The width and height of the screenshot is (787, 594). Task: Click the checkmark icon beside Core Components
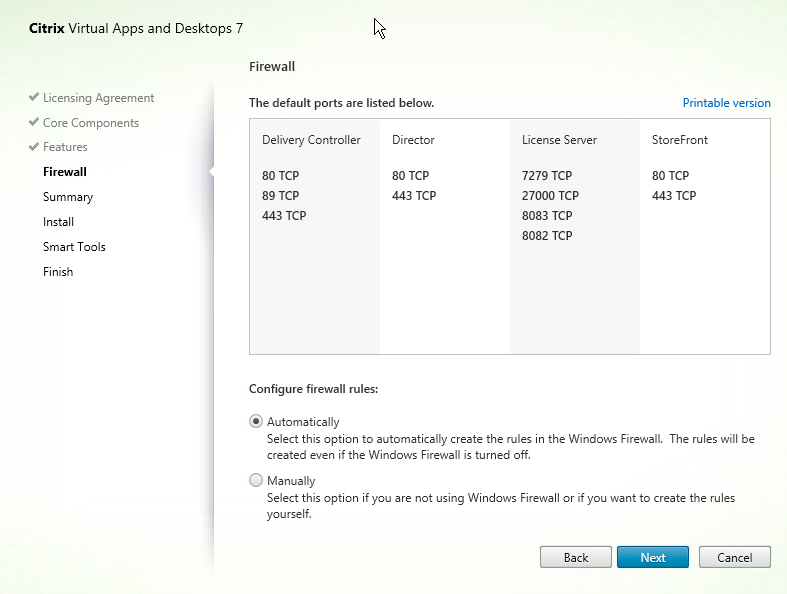point(34,123)
